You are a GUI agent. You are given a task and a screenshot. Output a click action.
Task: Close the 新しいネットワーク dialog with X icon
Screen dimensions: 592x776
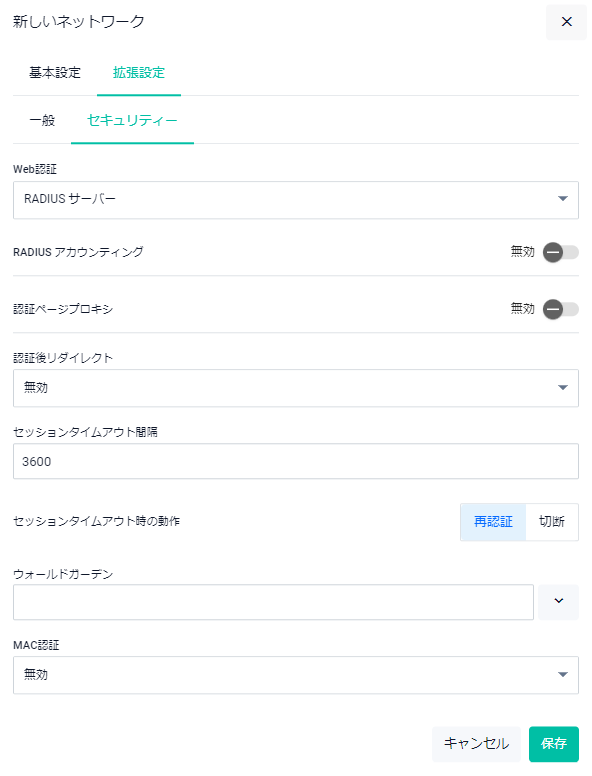(x=566, y=21)
